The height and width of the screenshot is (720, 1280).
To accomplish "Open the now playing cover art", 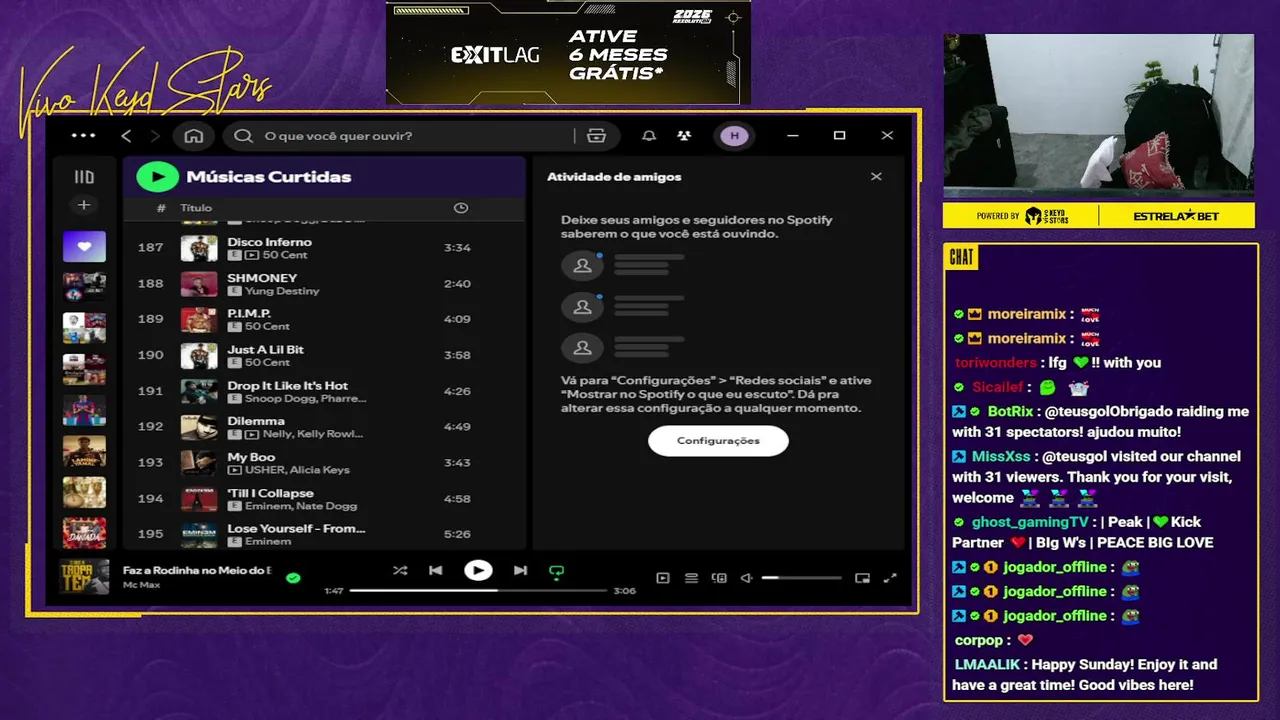I will (x=84, y=577).
